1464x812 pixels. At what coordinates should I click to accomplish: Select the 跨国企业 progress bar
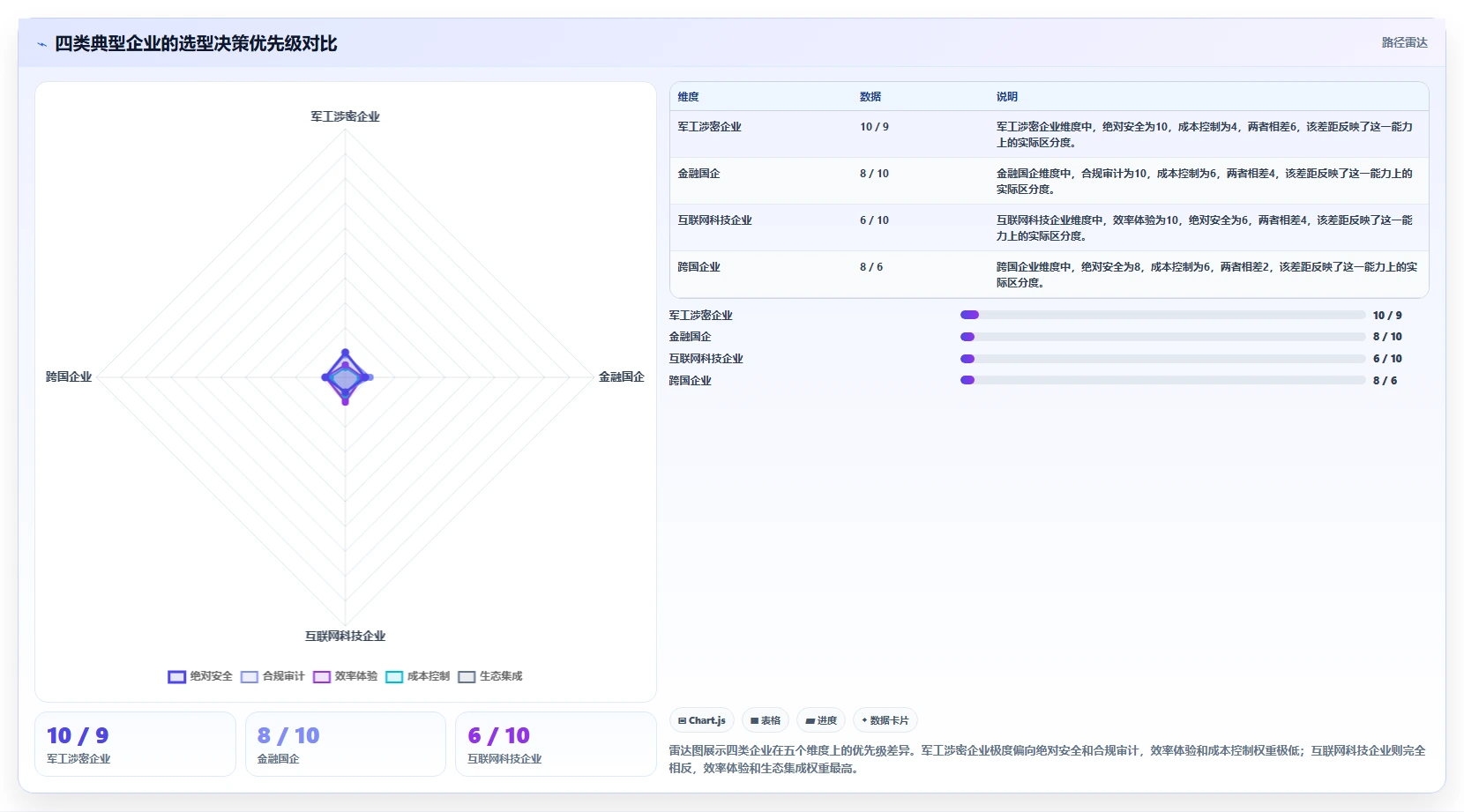tap(1162, 380)
